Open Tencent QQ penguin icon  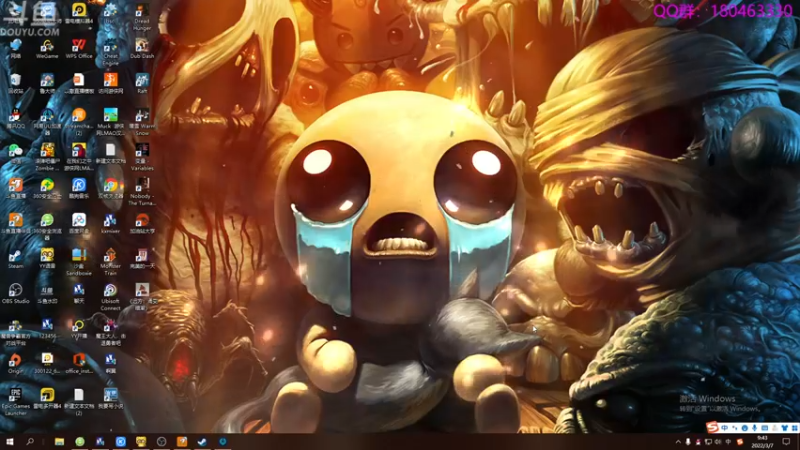[15, 119]
